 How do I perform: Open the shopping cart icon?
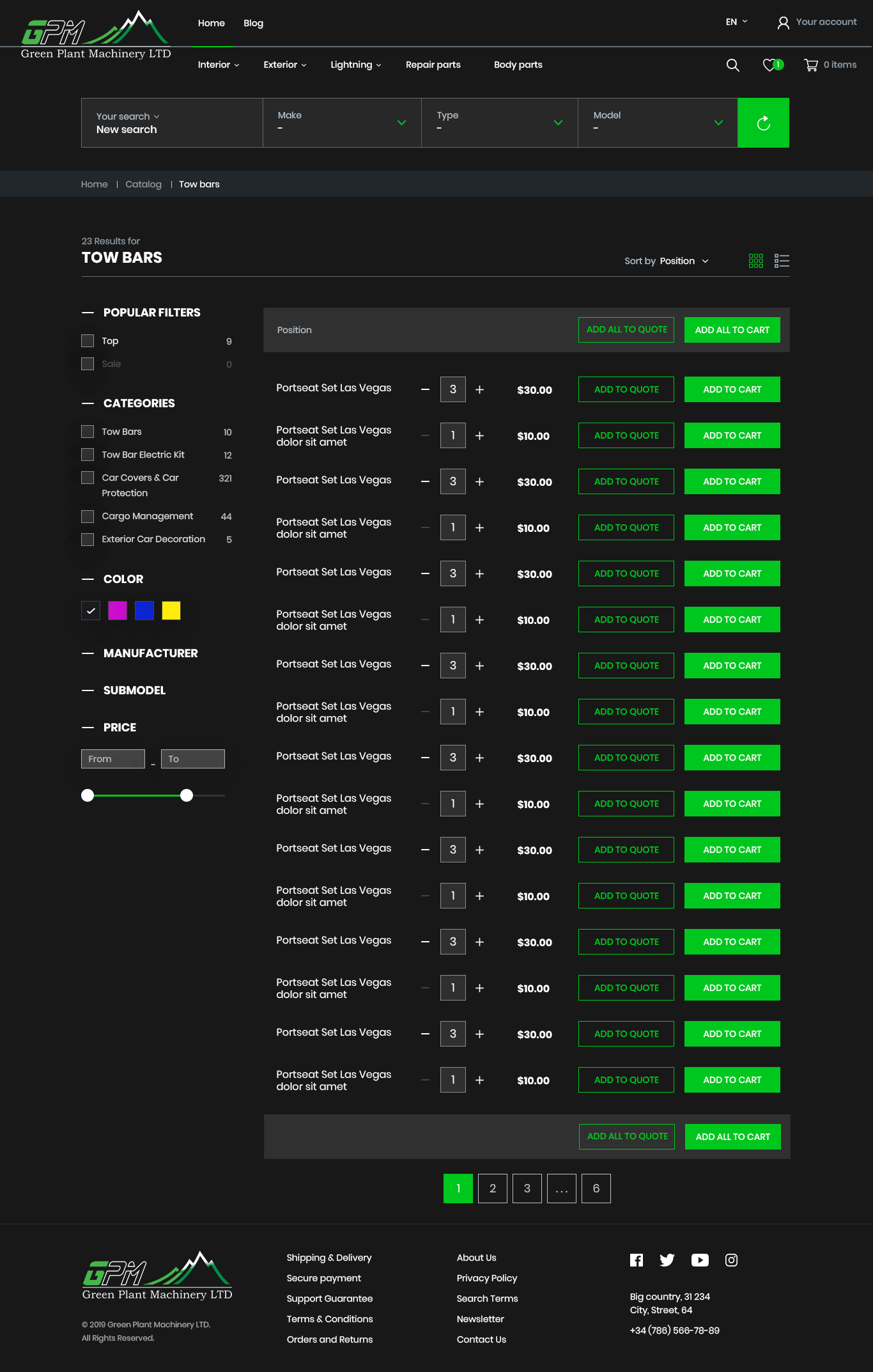[x=811, y=65]
